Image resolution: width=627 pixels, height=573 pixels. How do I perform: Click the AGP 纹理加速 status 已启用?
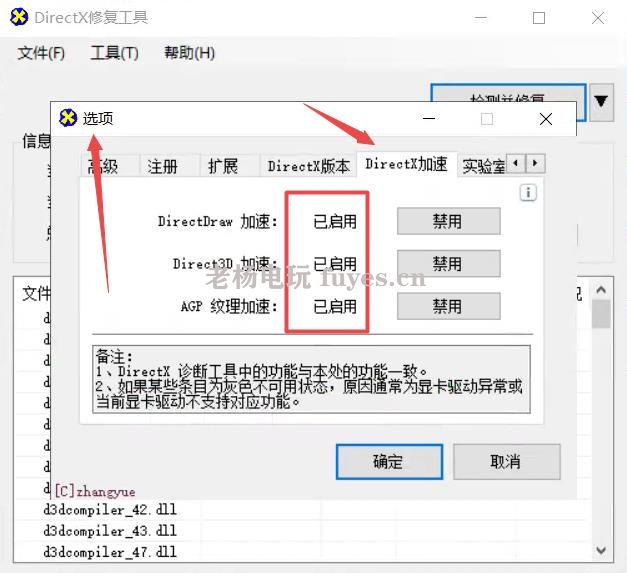(335, 306)
